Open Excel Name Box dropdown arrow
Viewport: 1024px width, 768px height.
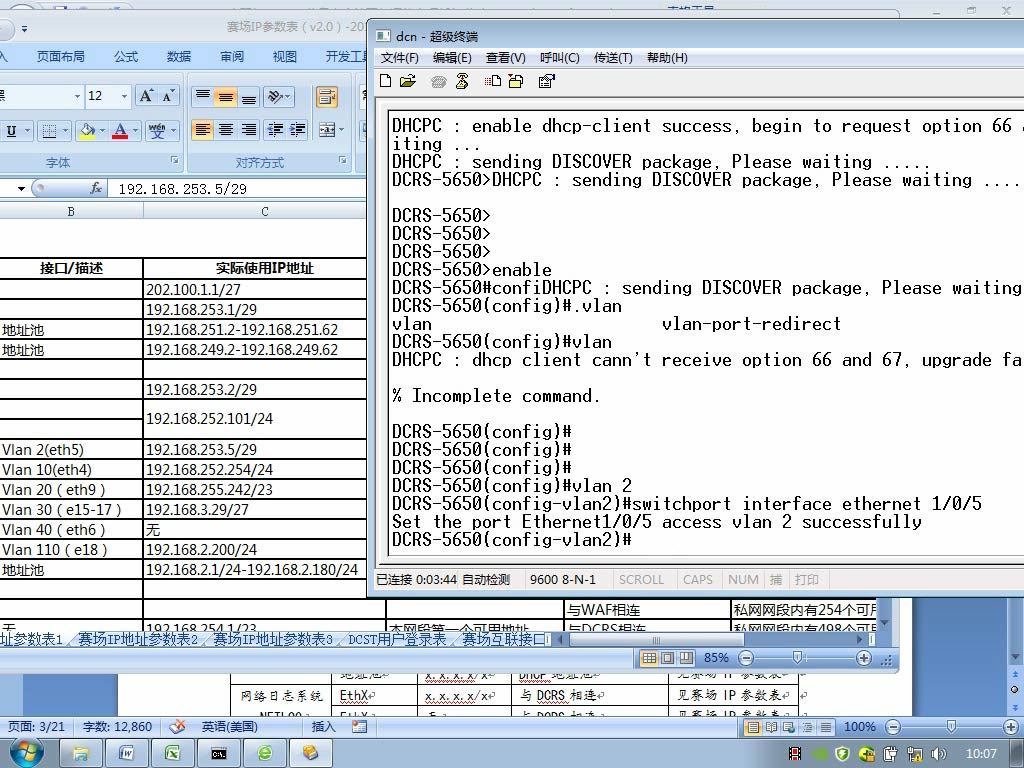tap(21, 189)
